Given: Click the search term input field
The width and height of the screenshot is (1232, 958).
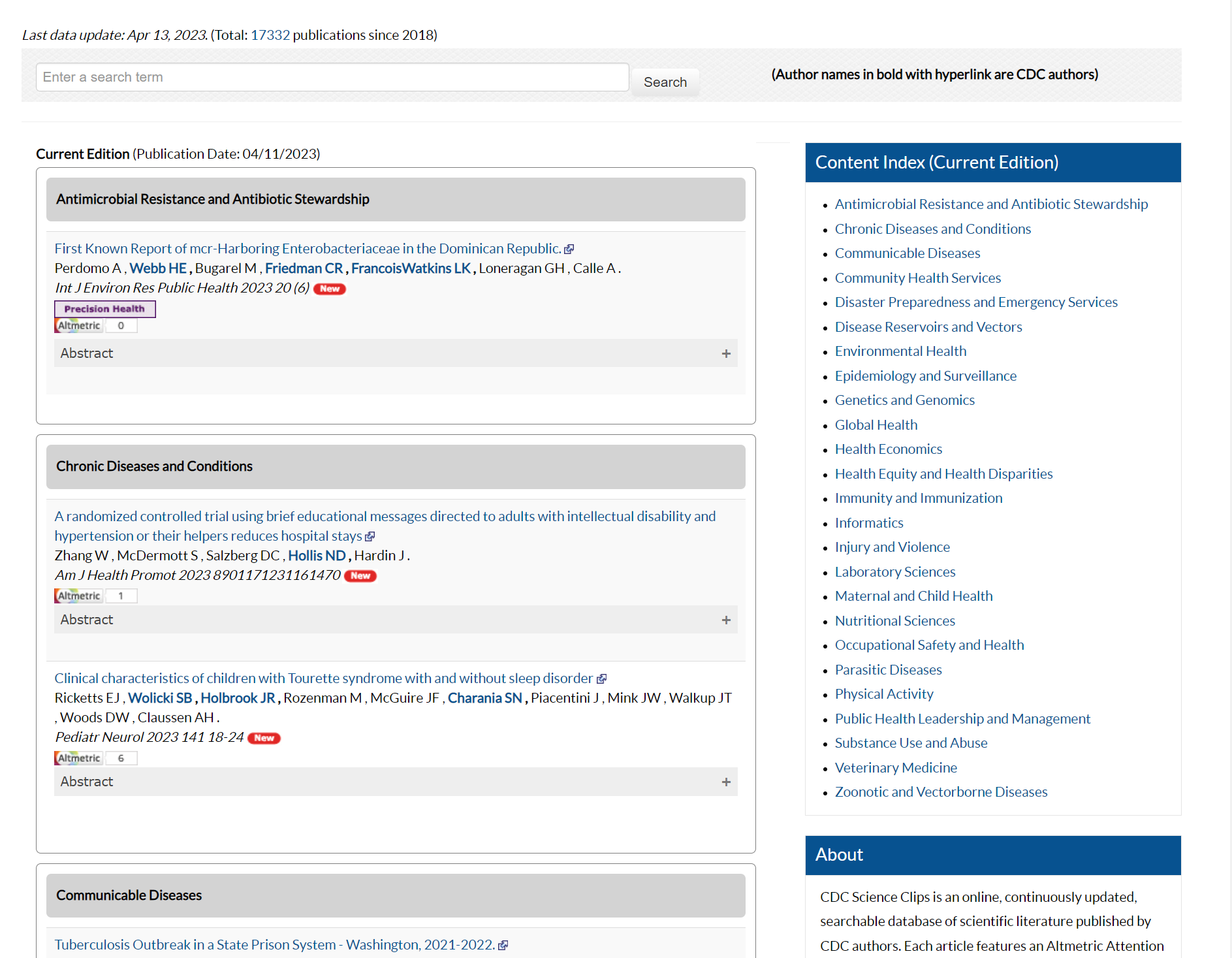Looking at the screenshot, I should coord(332,78).
